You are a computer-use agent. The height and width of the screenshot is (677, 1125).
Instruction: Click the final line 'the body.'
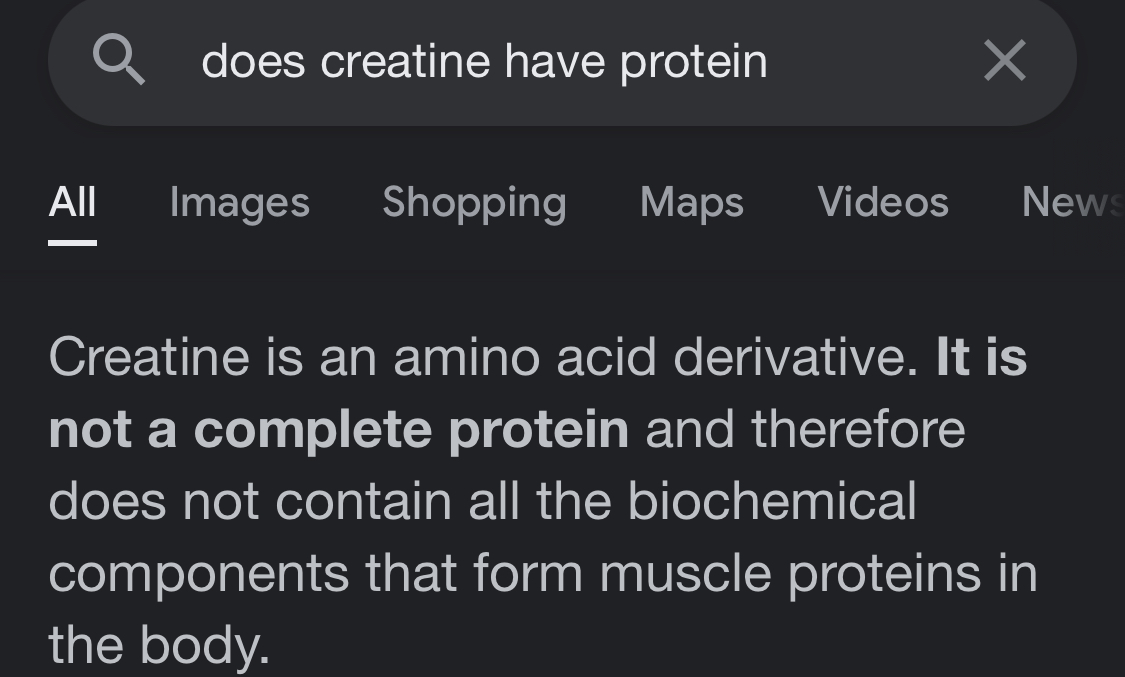[159, 645]
